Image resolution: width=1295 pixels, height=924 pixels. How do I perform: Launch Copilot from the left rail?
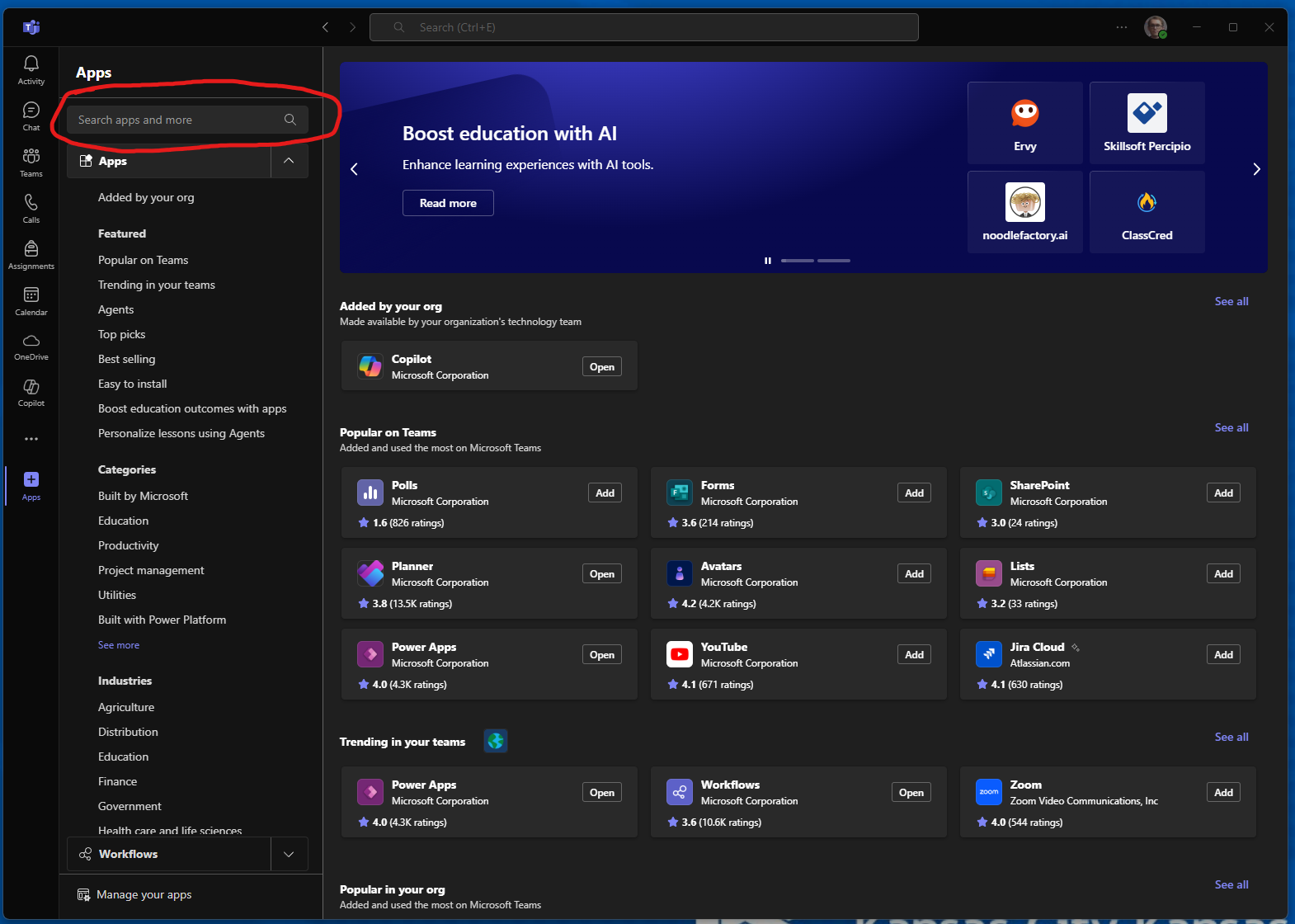[x=31, y=394]
